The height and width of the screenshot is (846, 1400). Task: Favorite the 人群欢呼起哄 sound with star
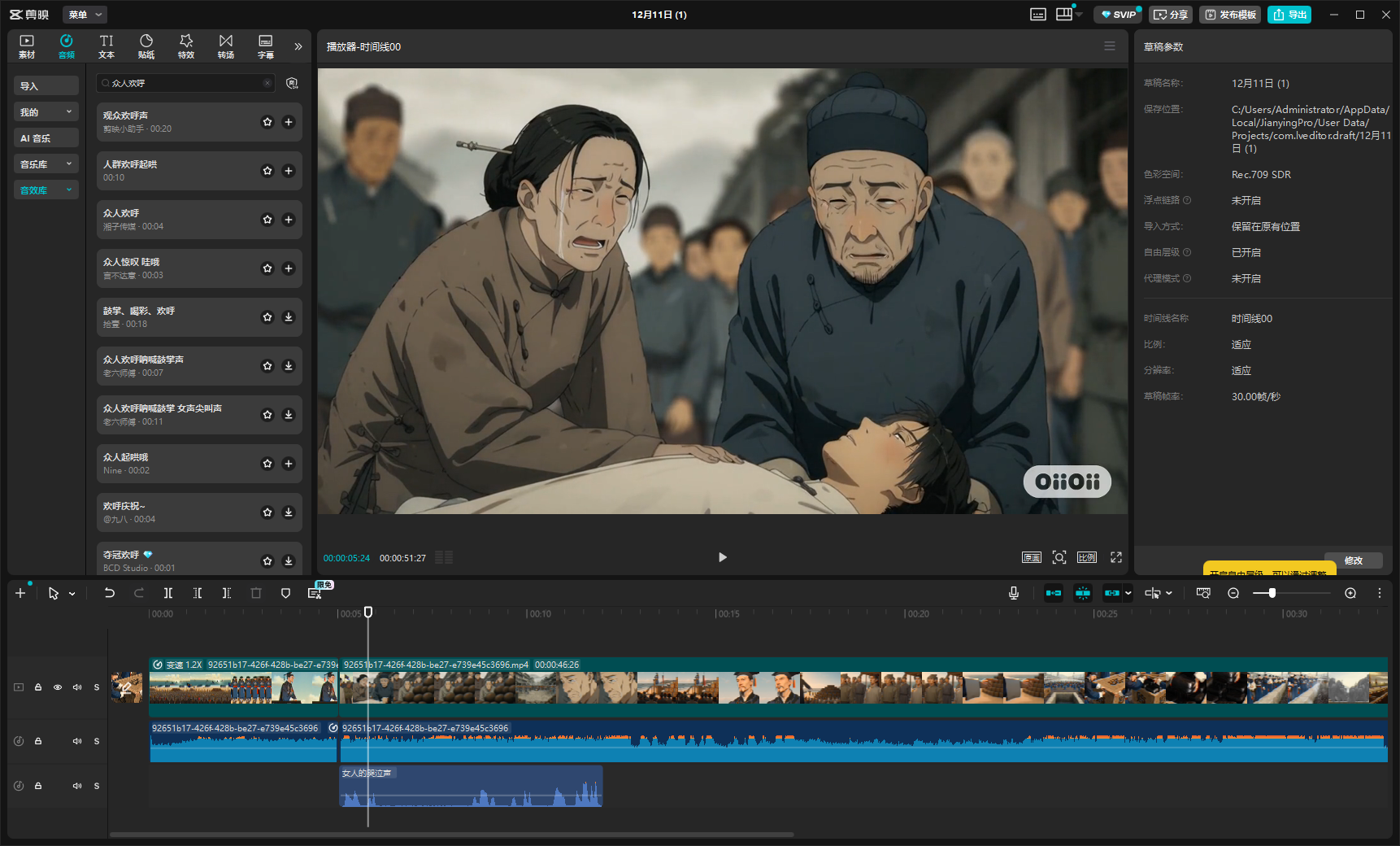pyautogui.click(x=267, y=171)
